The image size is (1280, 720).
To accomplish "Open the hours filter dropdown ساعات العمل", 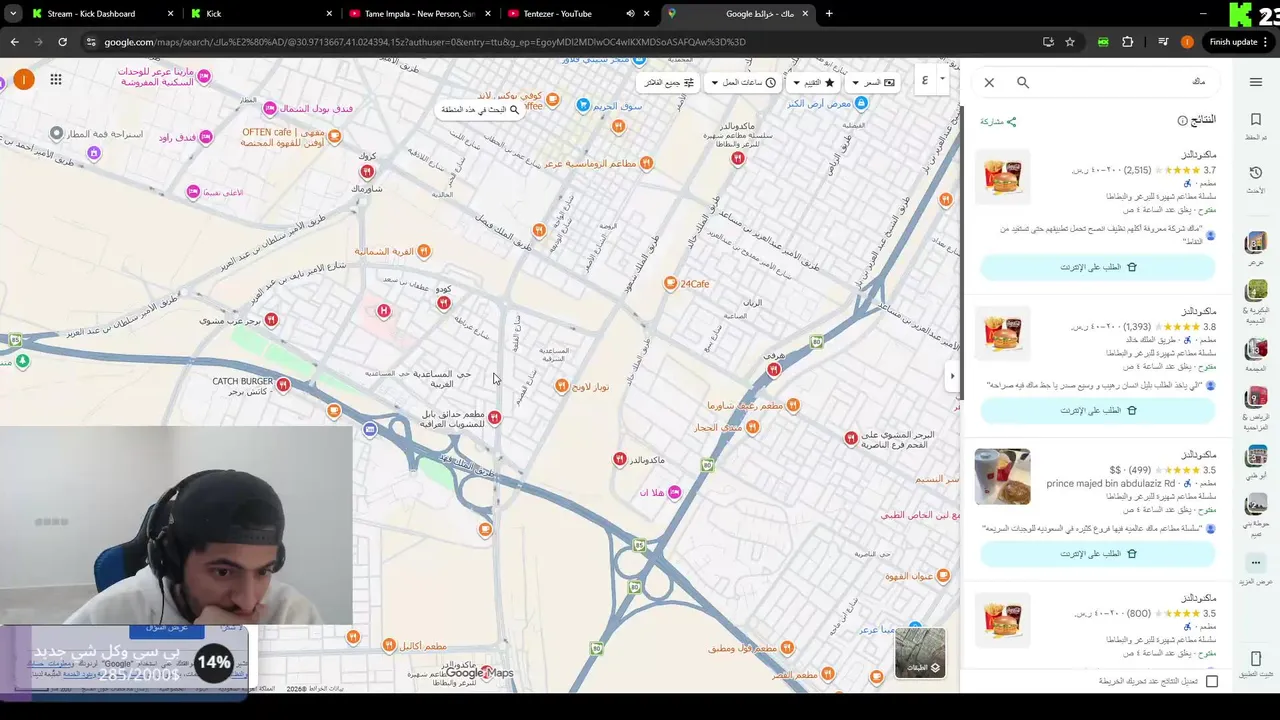I will [x=745, y=82].
